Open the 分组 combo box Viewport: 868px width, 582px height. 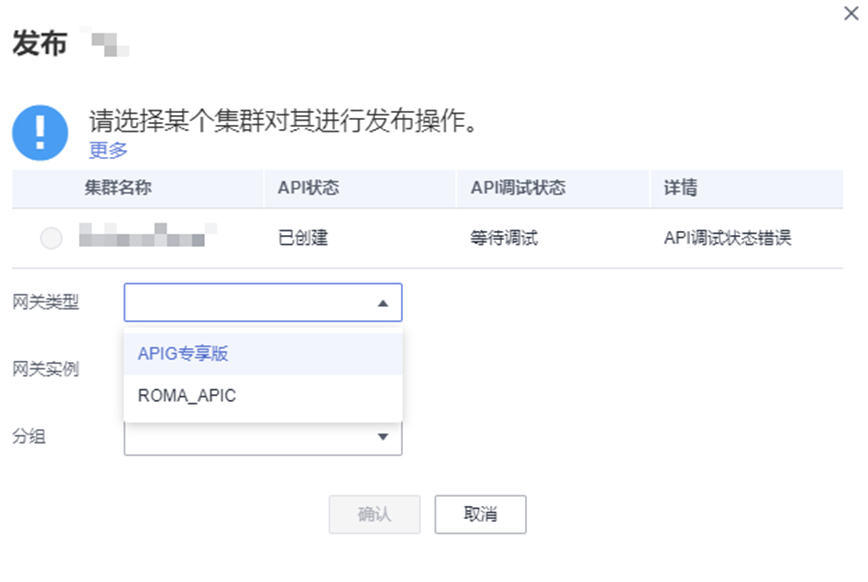coord(250,437)
